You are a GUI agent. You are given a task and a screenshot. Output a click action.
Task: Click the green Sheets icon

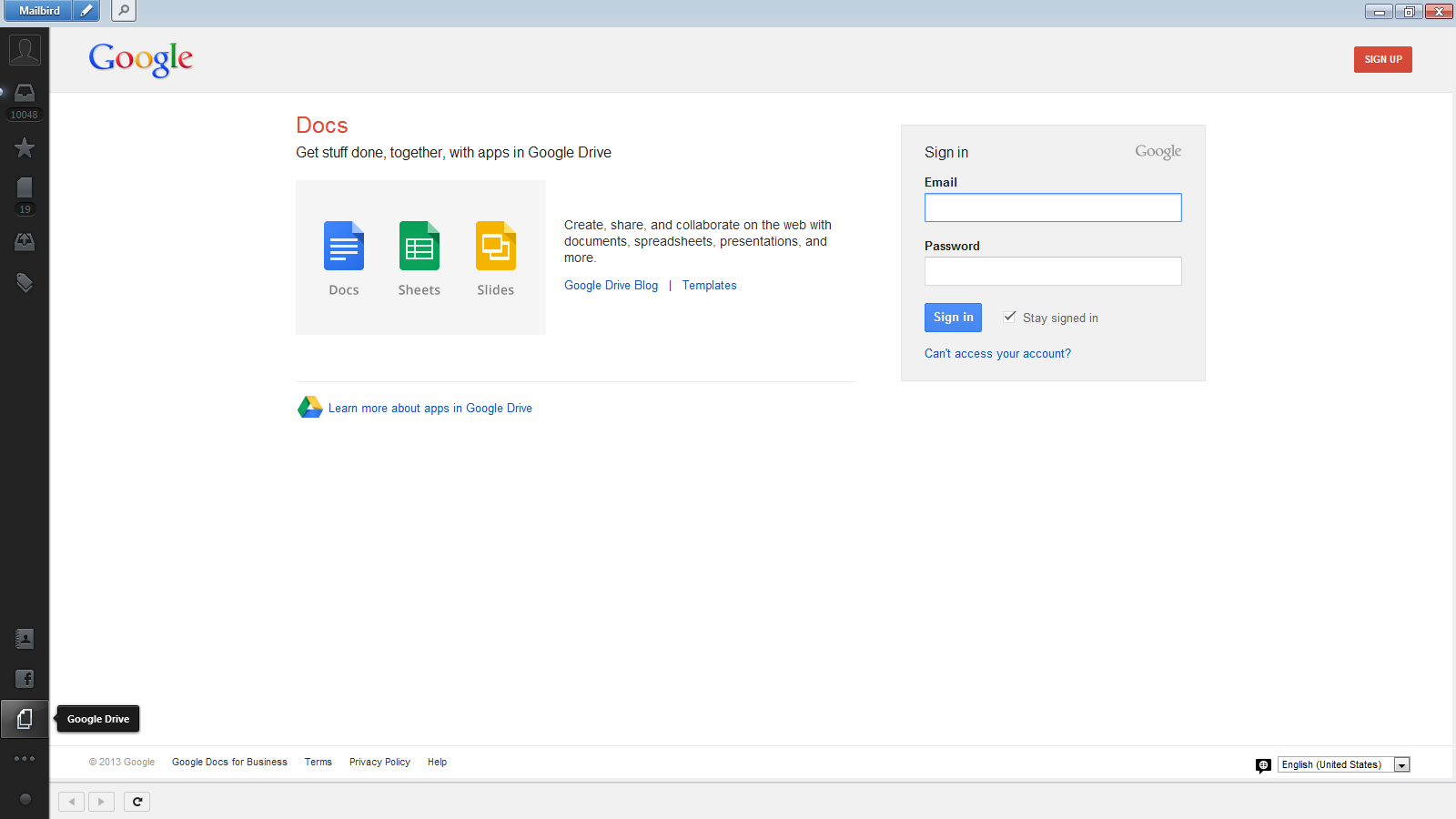point(420,246)
